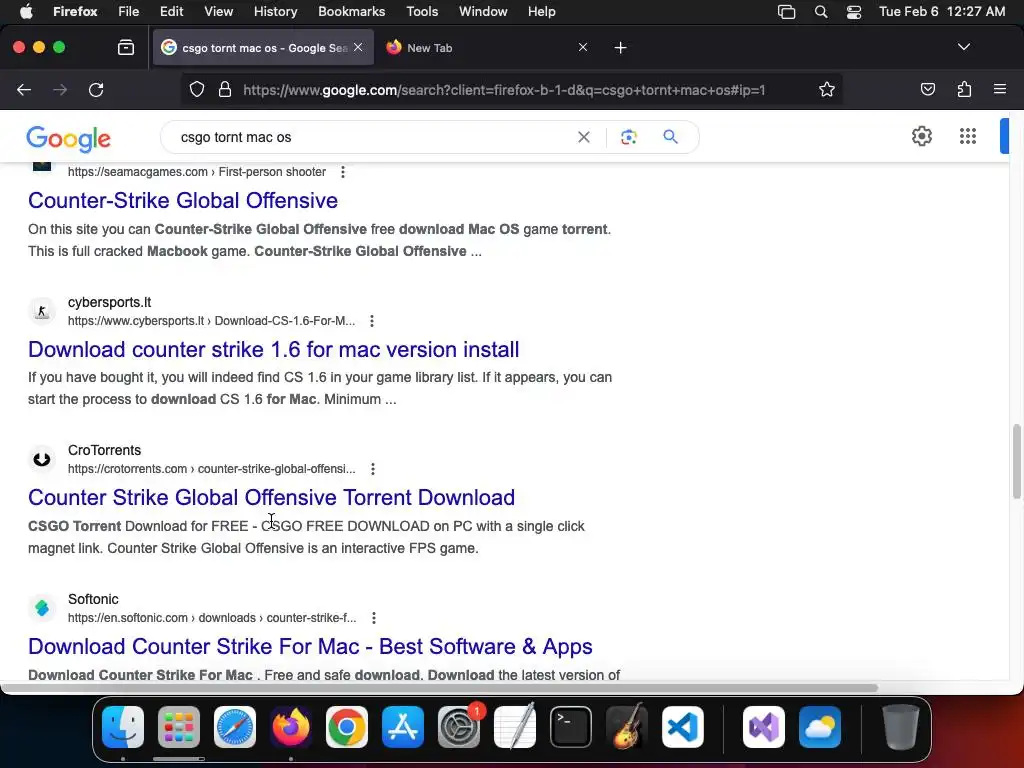1024x768 pixels.
Task: Open Download counter strike 1.6 for mac link
Action: point(274,349)
